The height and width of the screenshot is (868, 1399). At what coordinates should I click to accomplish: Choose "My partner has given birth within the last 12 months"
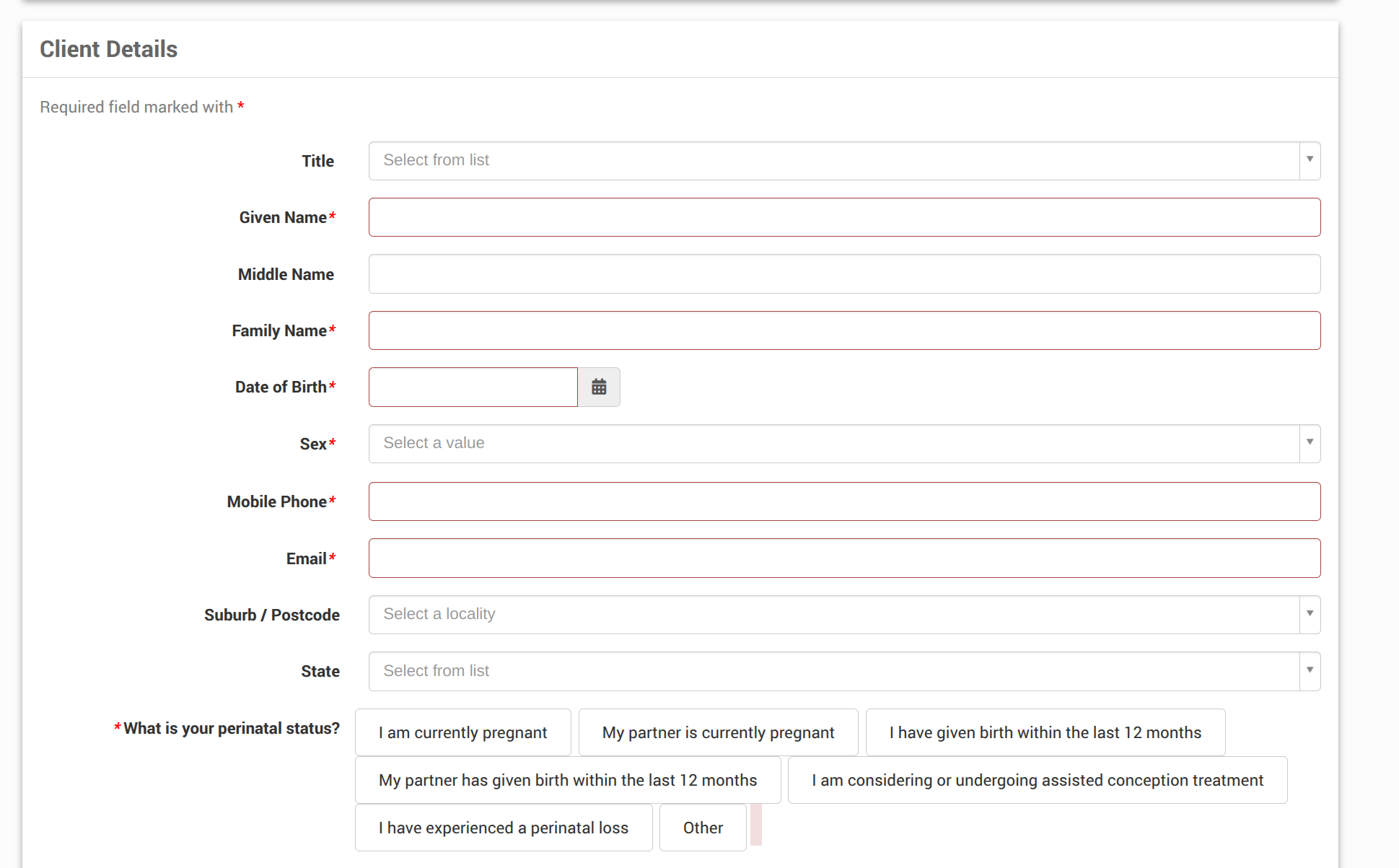pyautogui.click(x=567, y=780)
